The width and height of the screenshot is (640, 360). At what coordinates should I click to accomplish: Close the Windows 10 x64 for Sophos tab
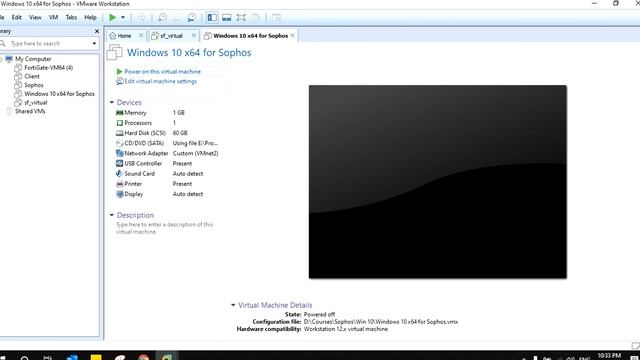(292, 36)
